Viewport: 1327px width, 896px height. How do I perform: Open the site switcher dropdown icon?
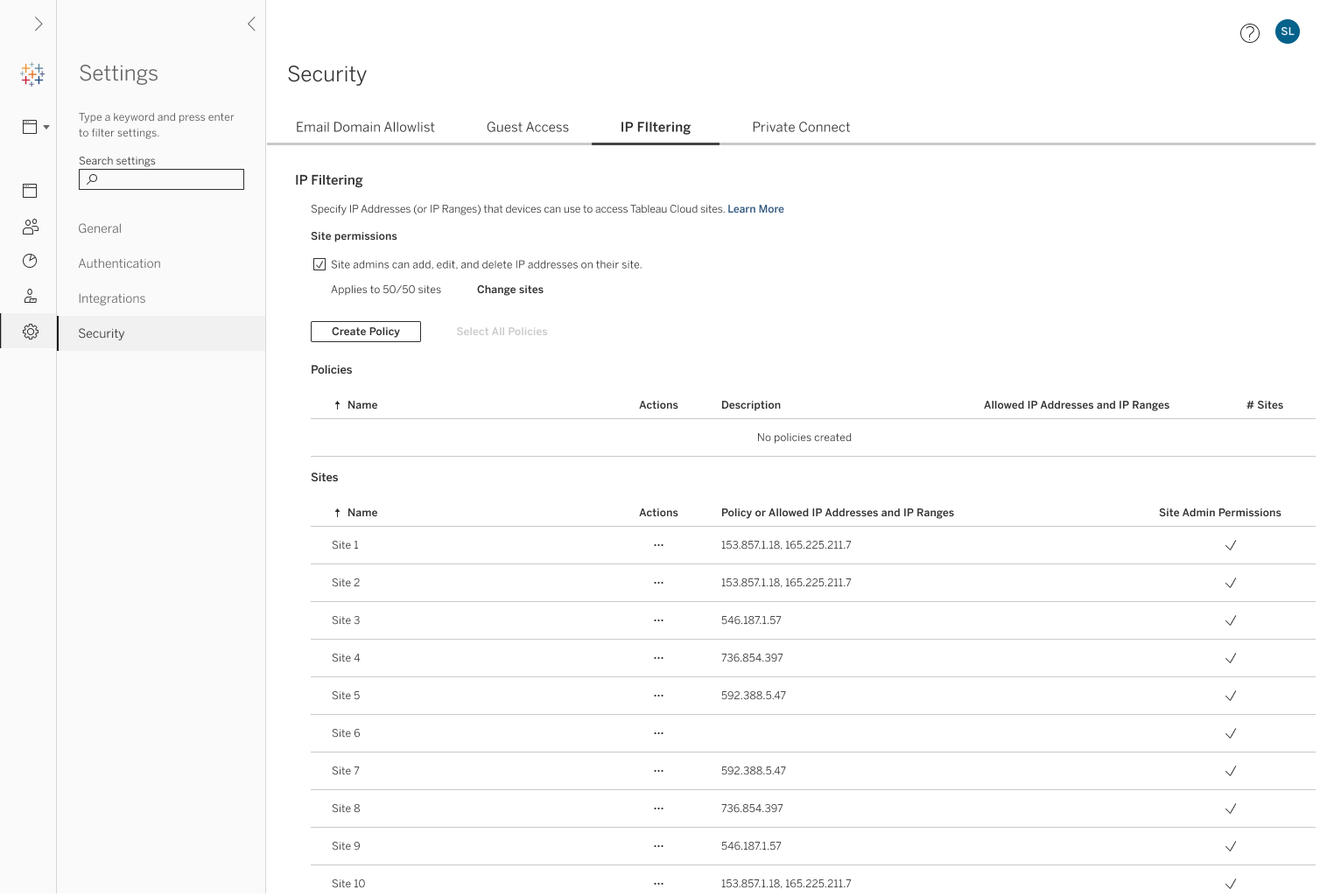36,127
